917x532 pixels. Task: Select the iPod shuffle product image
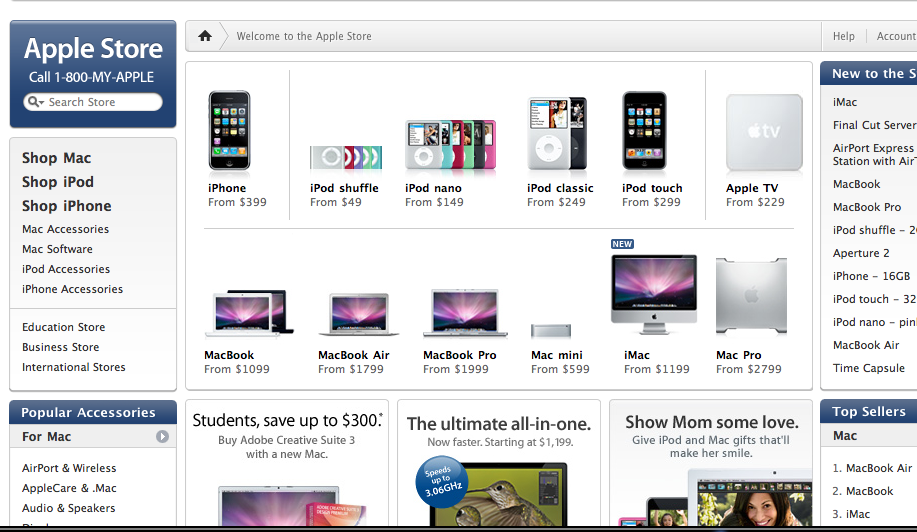(346, 157)
